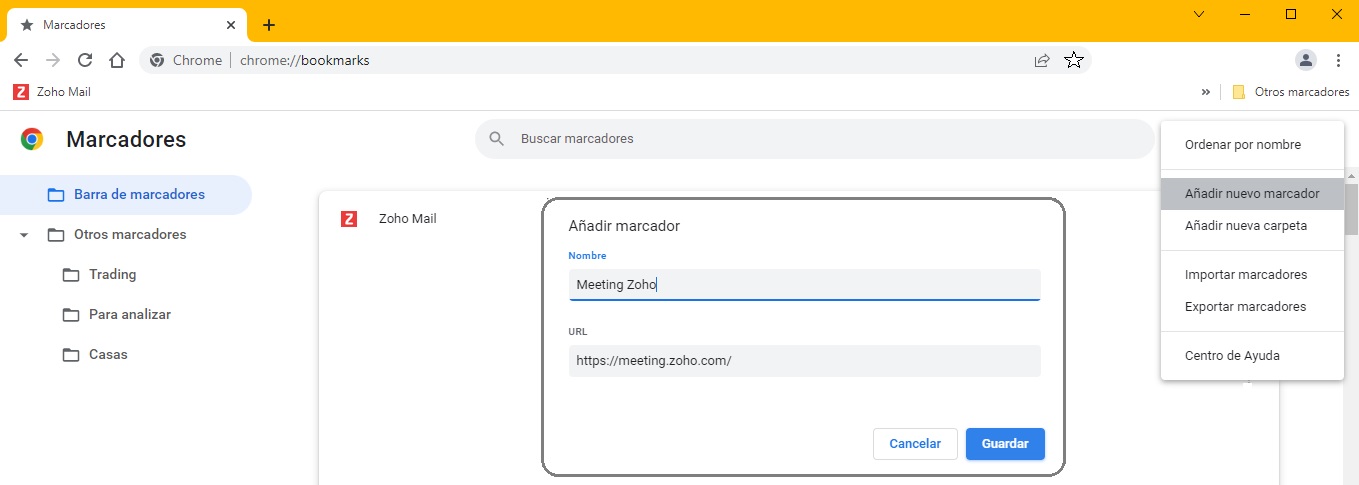The width and height of the screenshot is (1359, 485).
Task: Bookmark this tab with the star icon
Action: [x=1073, y=60]
